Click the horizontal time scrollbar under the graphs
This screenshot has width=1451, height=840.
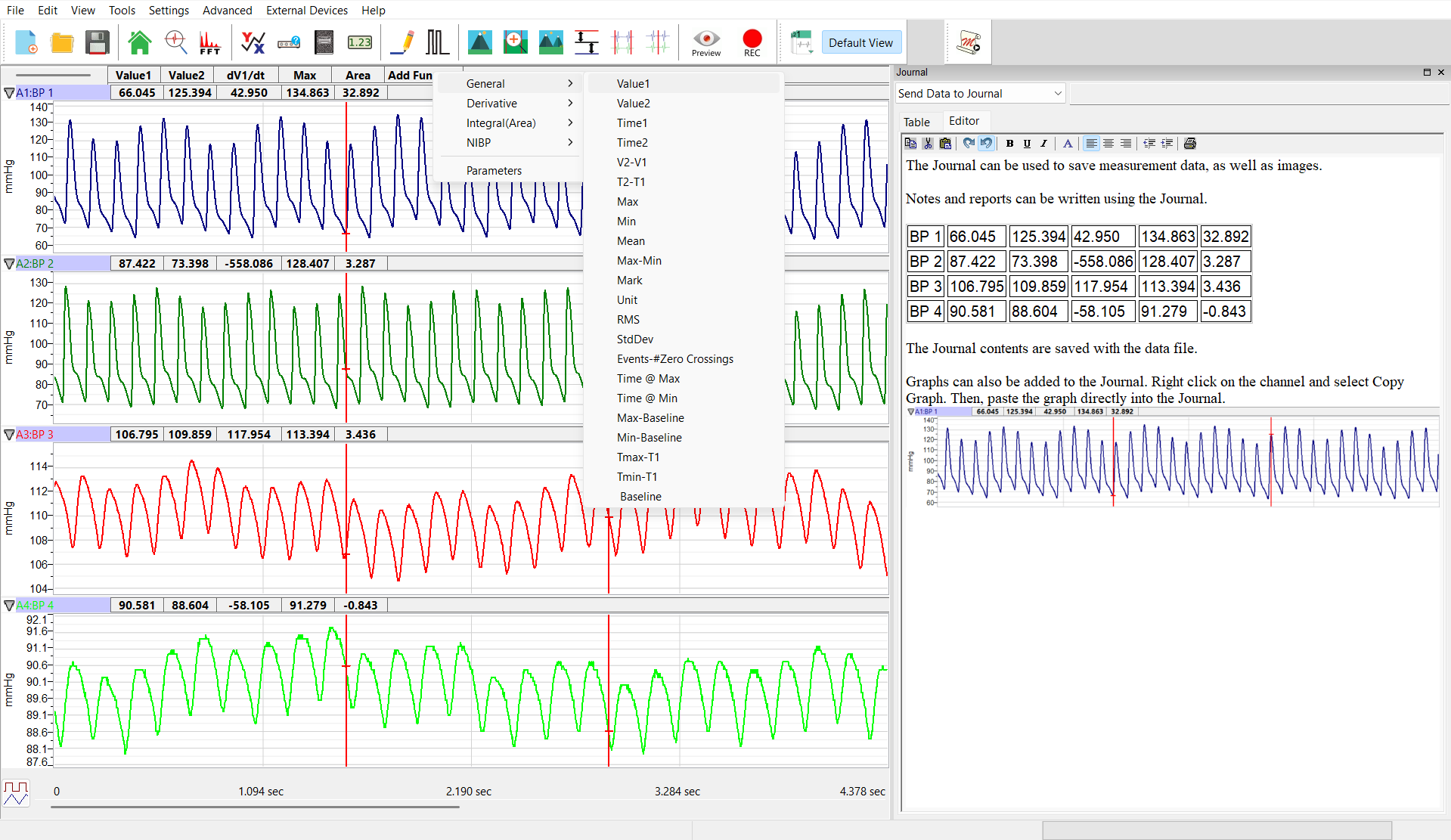point(255,807)
